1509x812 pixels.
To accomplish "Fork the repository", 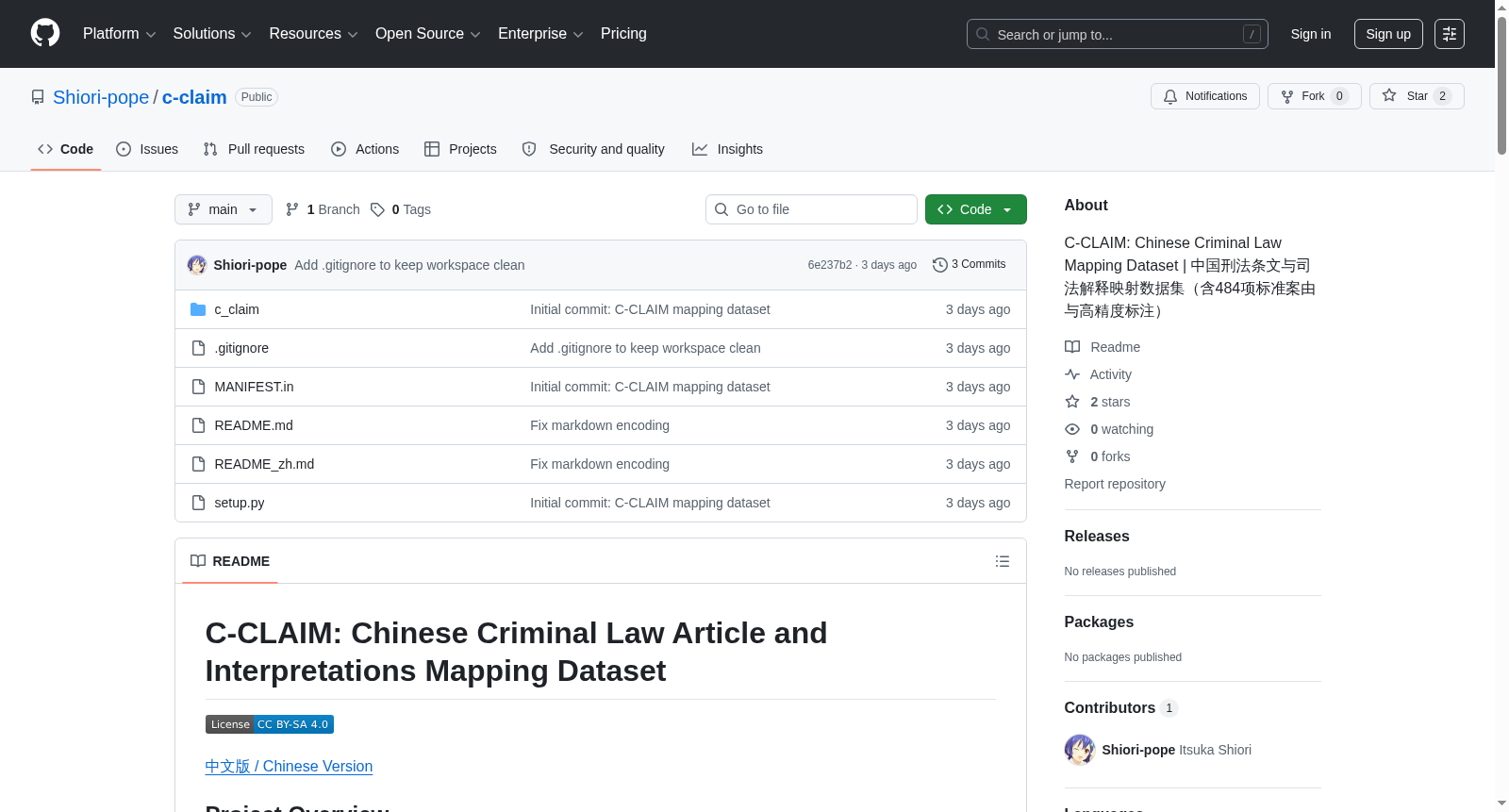I will (x=1314, y=96).
